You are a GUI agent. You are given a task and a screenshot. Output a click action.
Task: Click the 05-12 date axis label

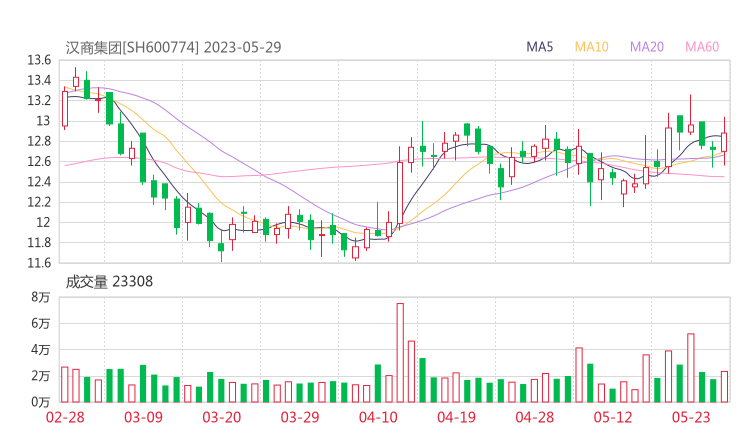(613, 417)
